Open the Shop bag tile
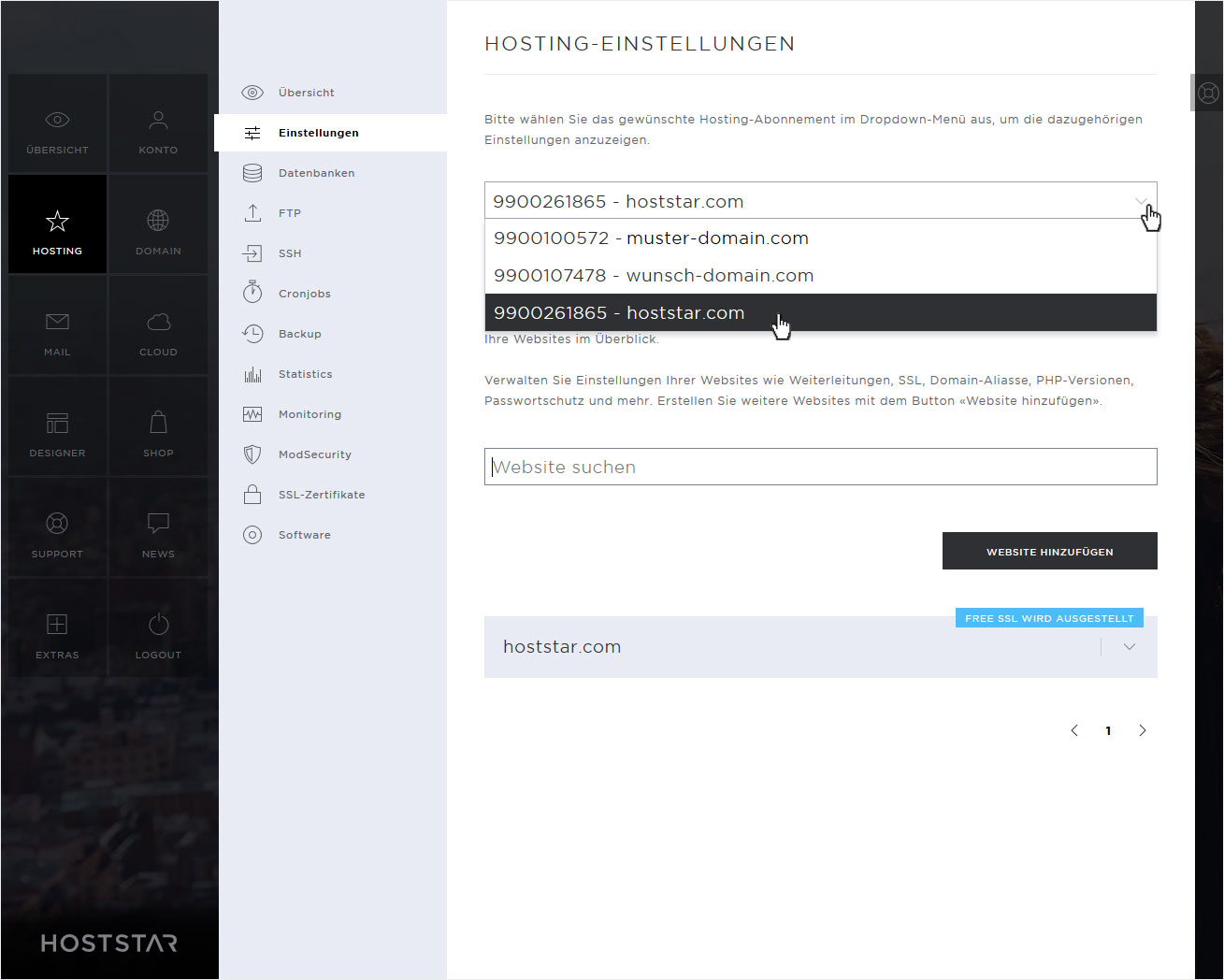The width and height of the screenshot is (1224, 980). [x=158, y=426]
